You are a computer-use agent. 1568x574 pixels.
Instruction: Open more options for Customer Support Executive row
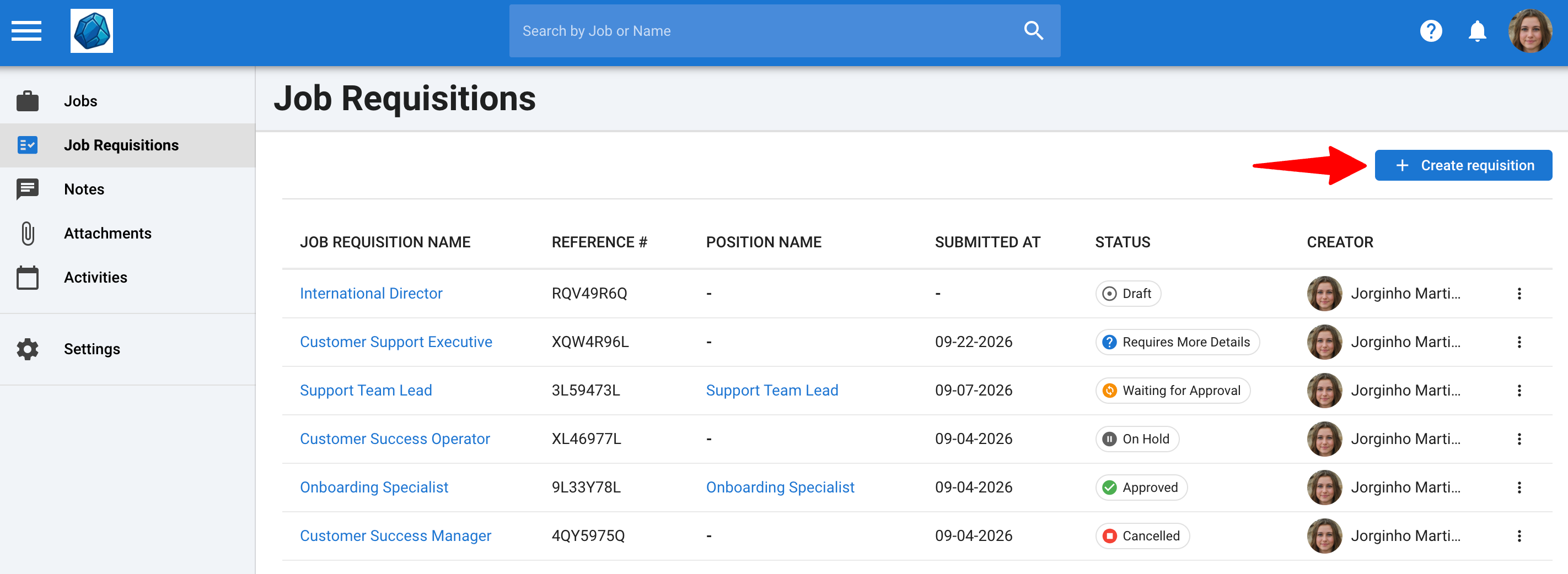(1519, 342)
